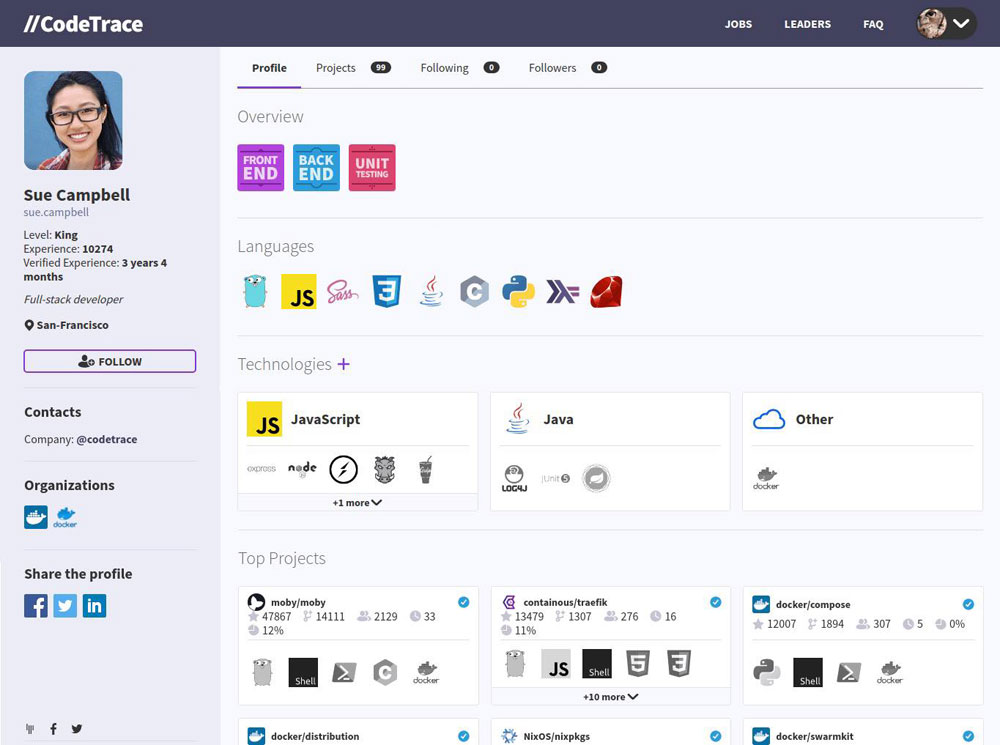
Task: Open the docker/swarmkit project
Action: [814, 736]
